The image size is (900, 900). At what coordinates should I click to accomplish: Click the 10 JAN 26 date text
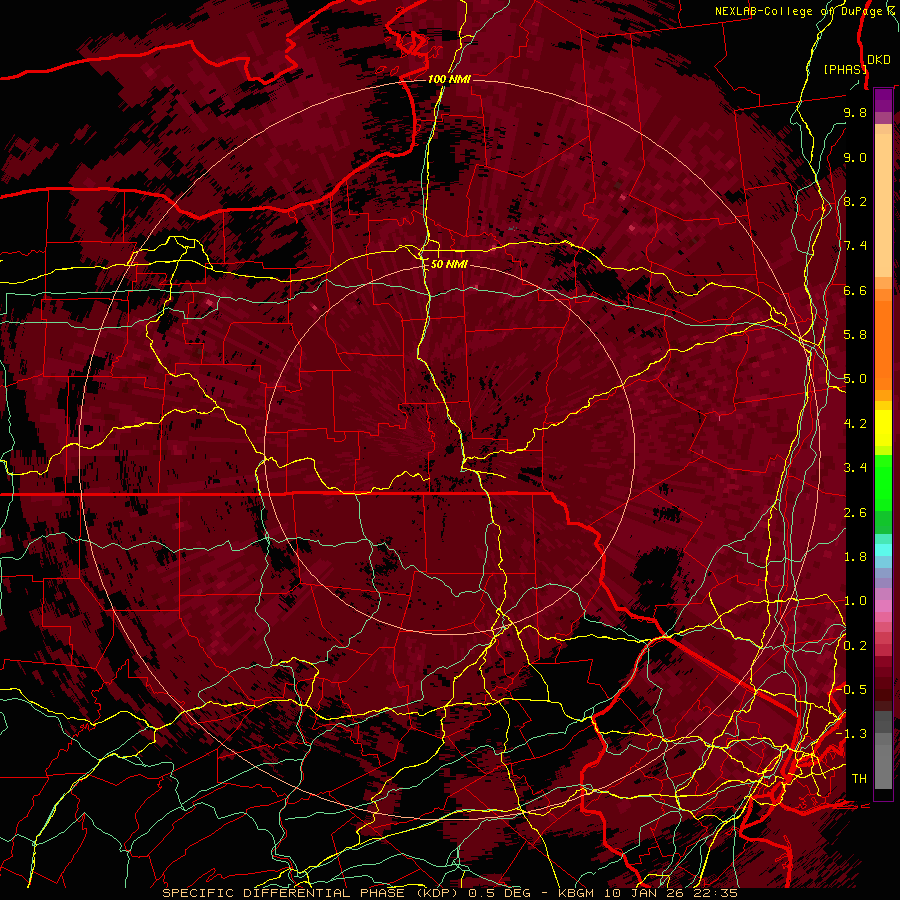point(645,893)
